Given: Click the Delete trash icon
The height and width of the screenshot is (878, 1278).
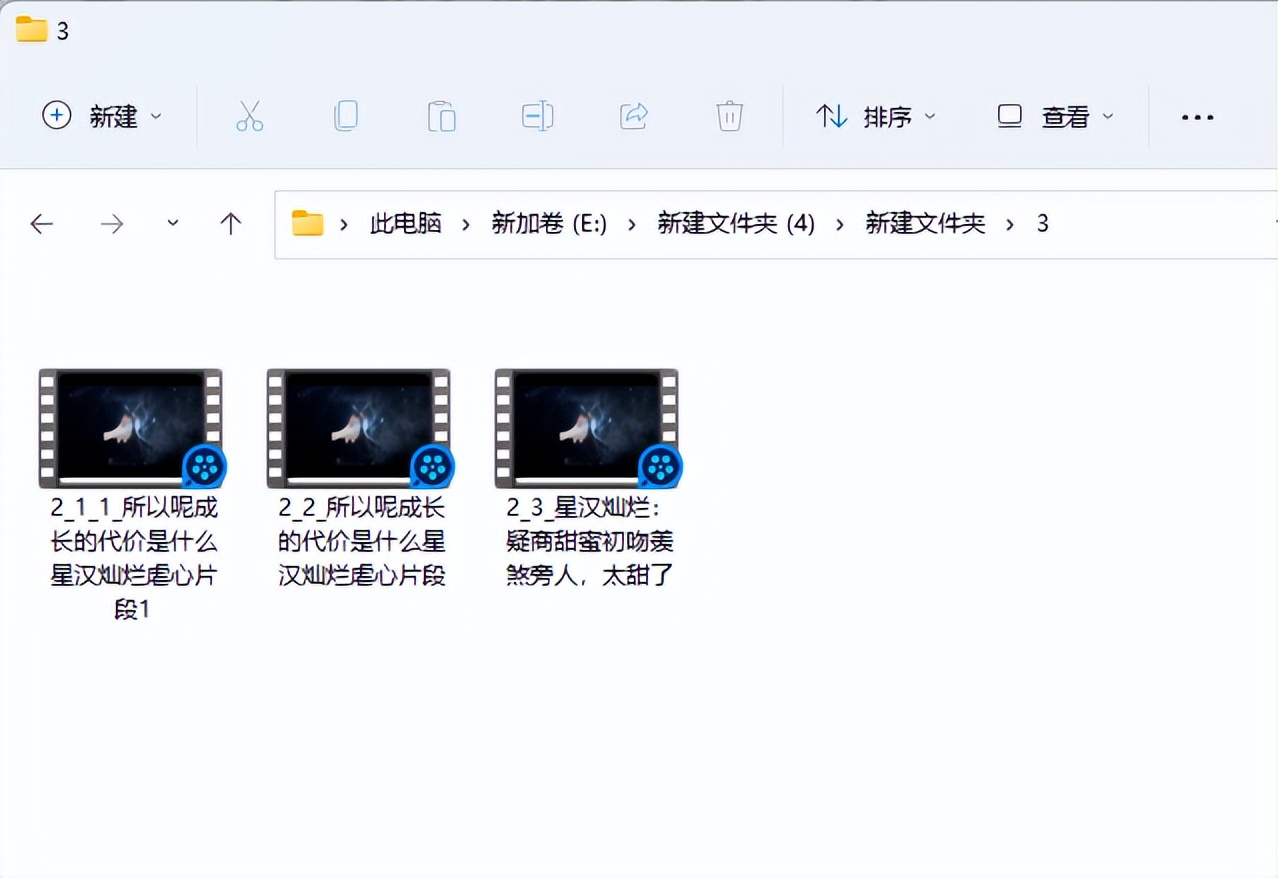Looking at the screenshot, I should pos(729,116).
